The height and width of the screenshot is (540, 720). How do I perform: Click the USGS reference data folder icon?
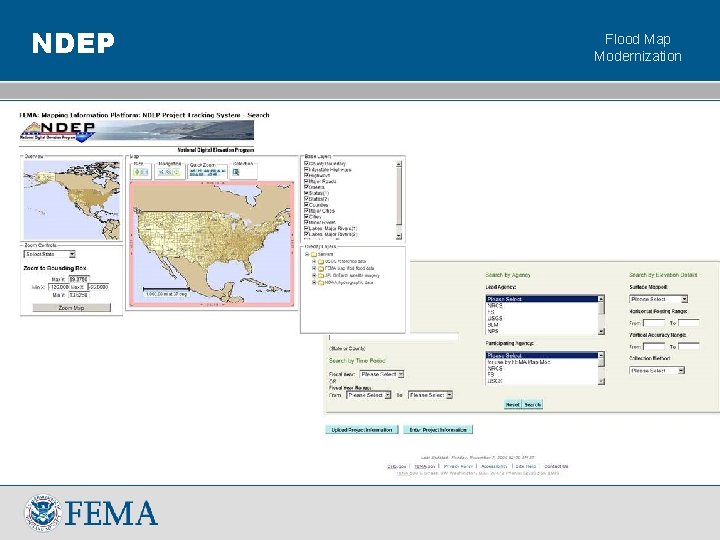(x=321, y=261)
